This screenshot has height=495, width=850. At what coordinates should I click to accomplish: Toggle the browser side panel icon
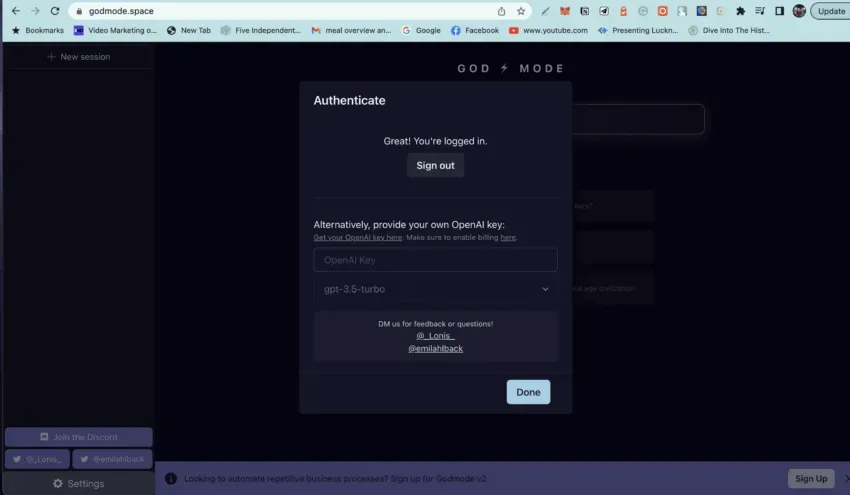780,11
